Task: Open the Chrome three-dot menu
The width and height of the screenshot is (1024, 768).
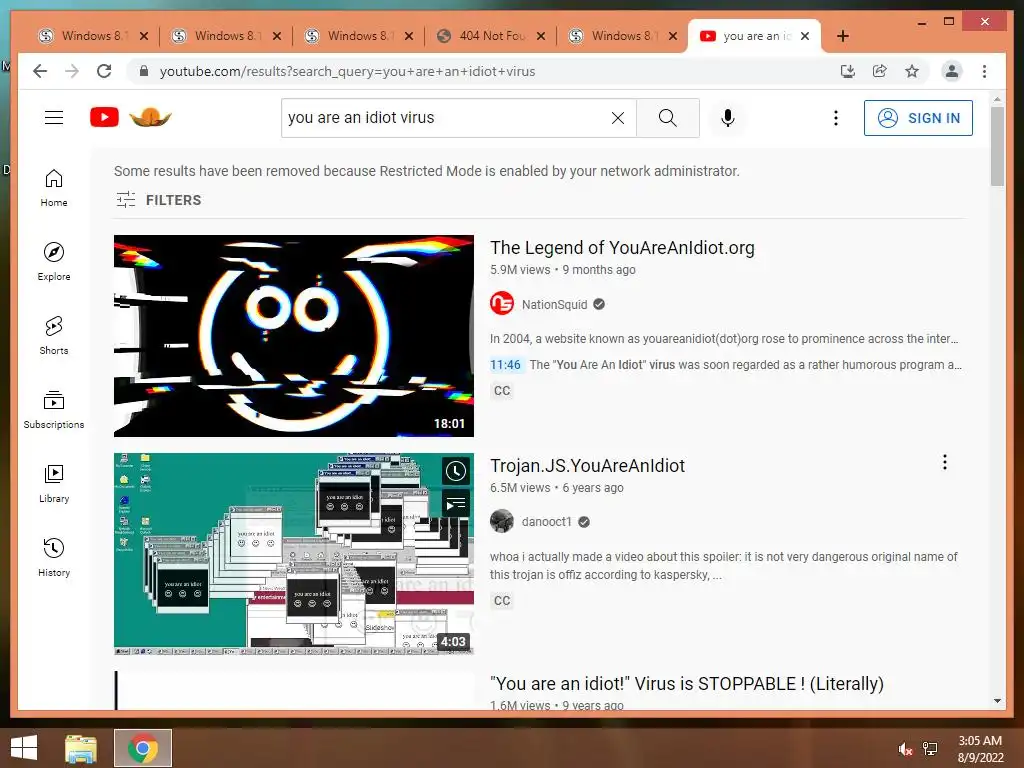Action: [x=984, y=71]
